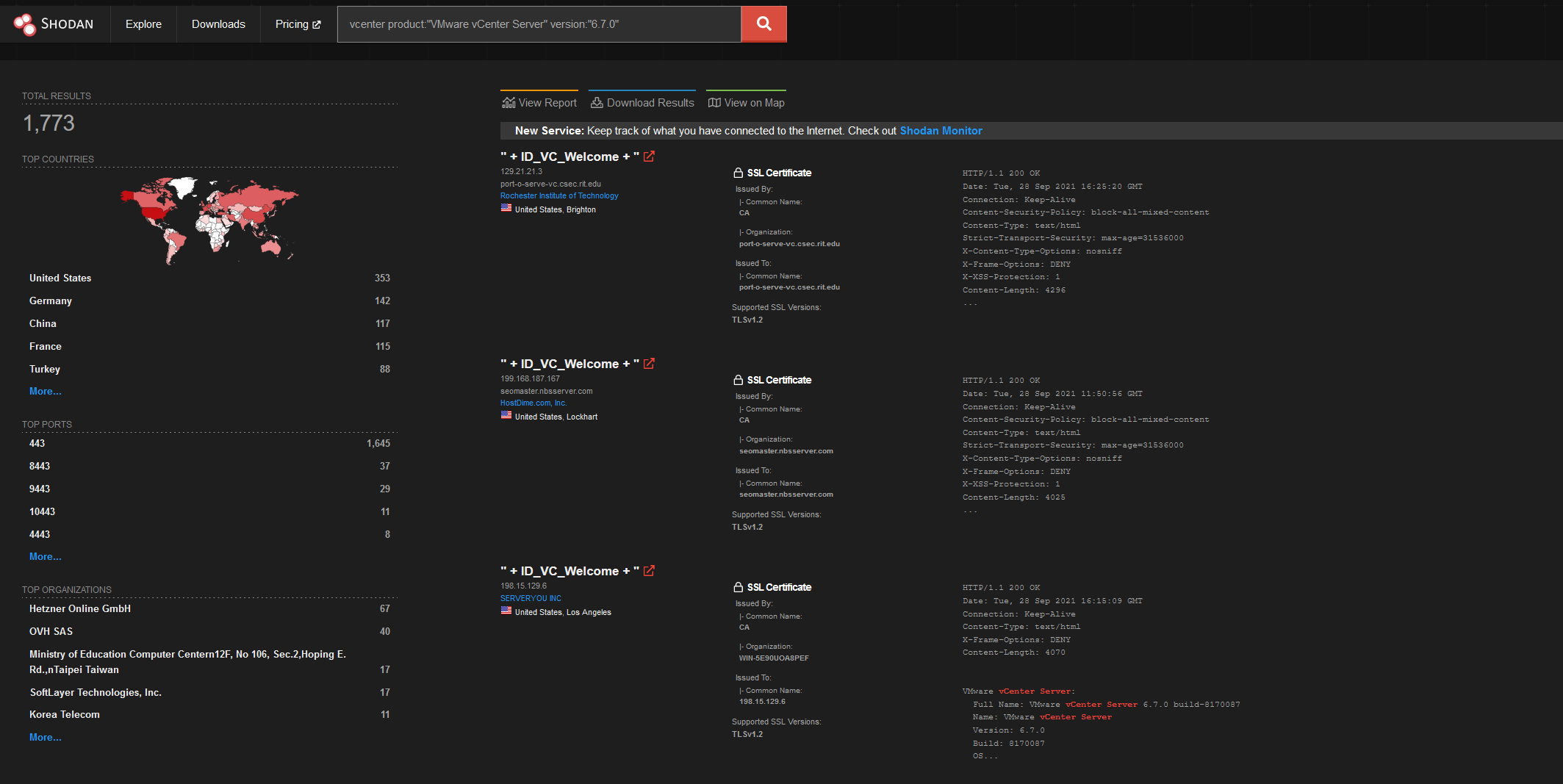
Task: Click SSL Certificate lock icon for port-o-serve-vc result
Action: pos(738,173)
